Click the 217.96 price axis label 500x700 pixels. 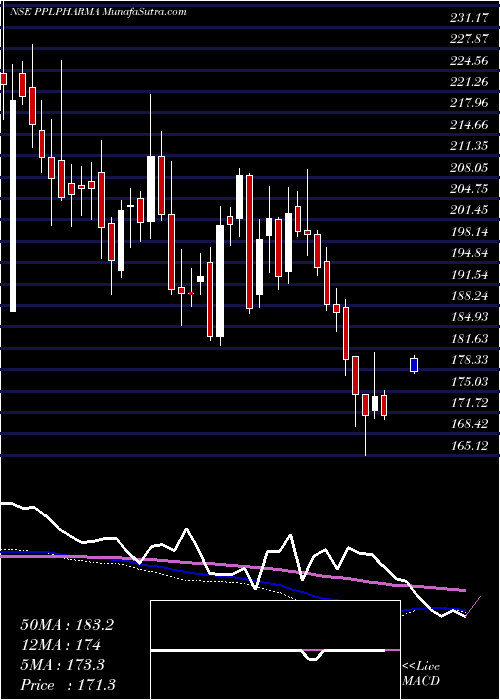click(468, 104)
